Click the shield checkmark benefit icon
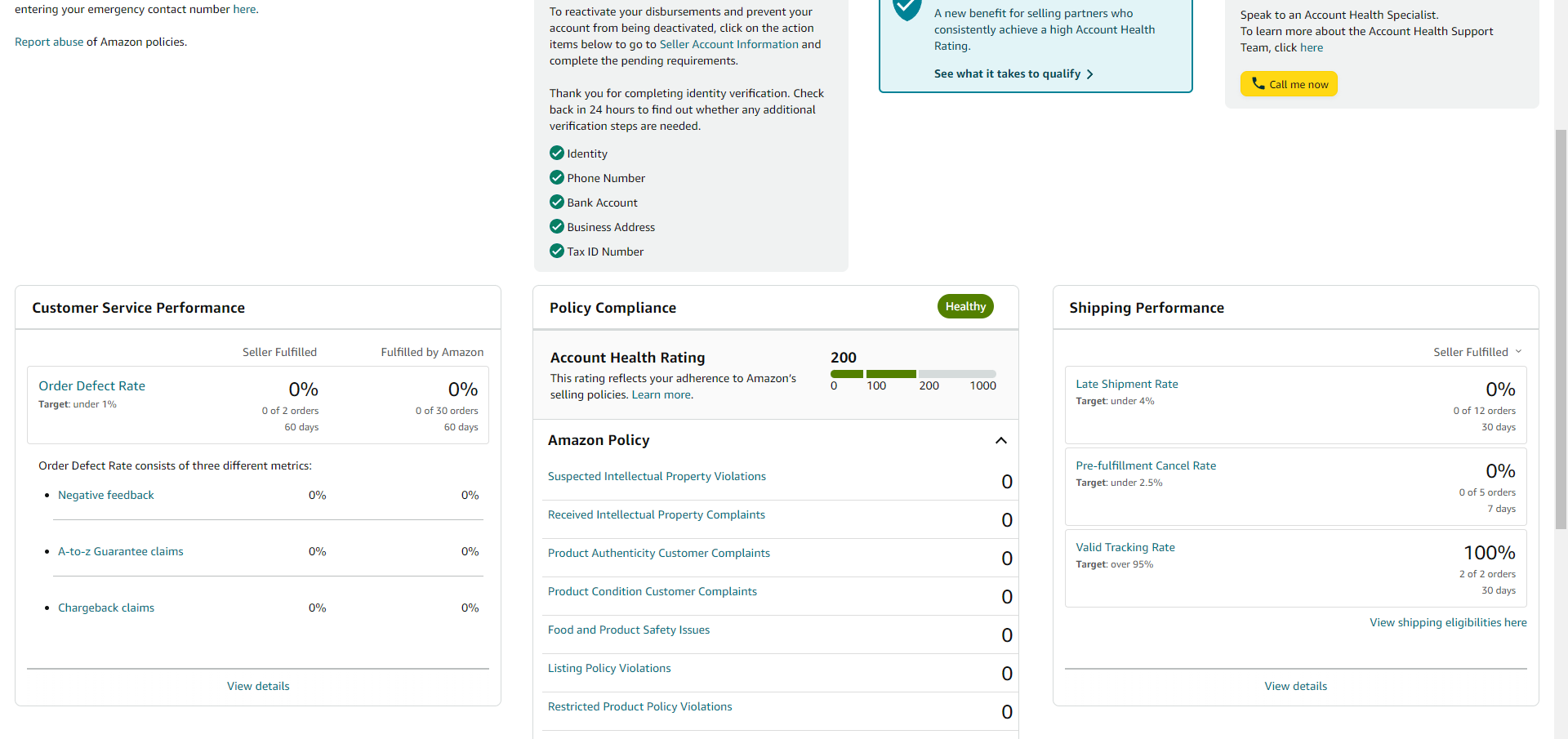This screenshot has width=1568, height=739. (x=906, y=8)
